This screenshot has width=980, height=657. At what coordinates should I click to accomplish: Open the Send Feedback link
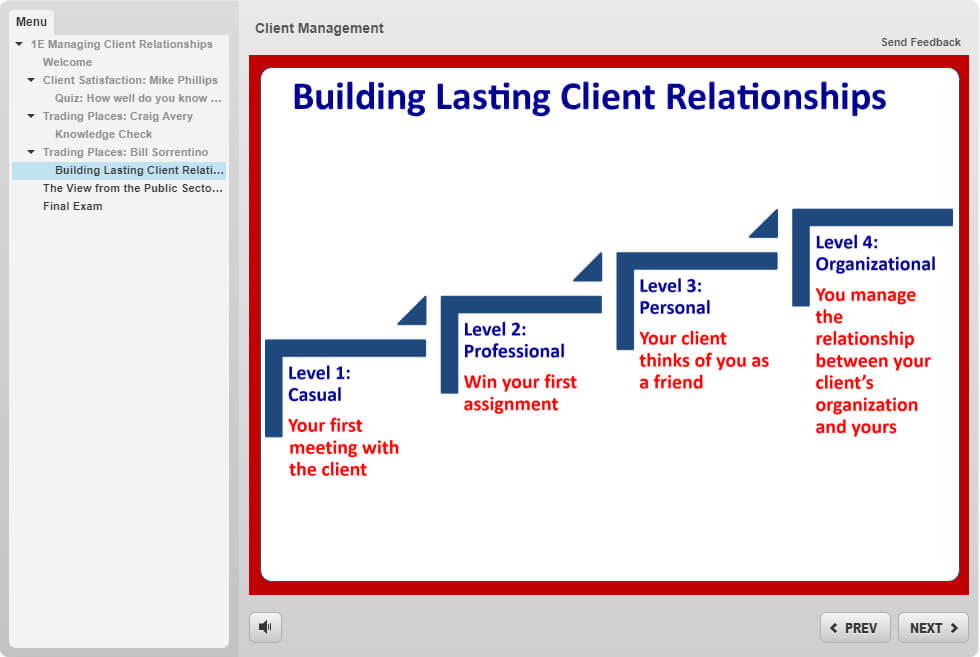click(x=921, y=42)
